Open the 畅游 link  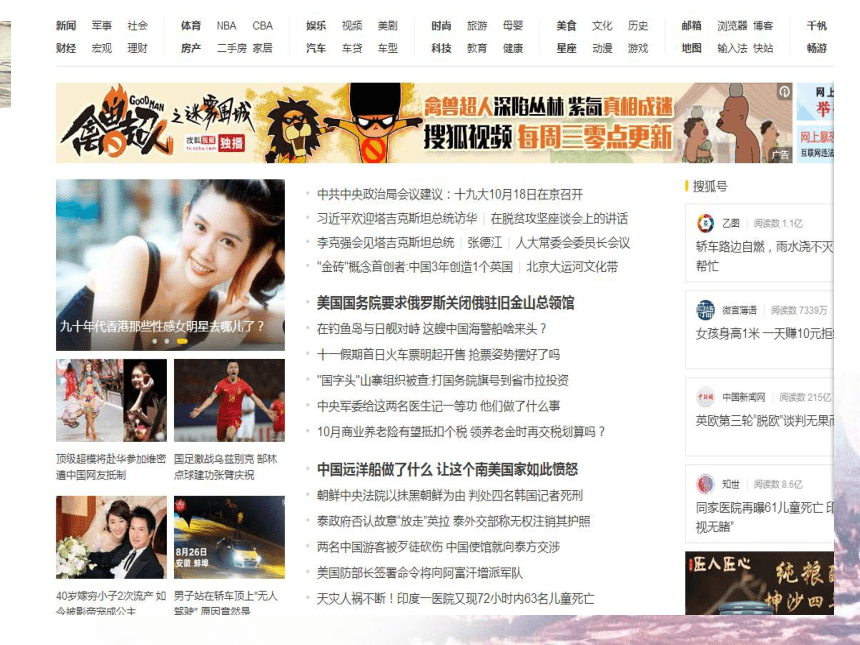817,48
